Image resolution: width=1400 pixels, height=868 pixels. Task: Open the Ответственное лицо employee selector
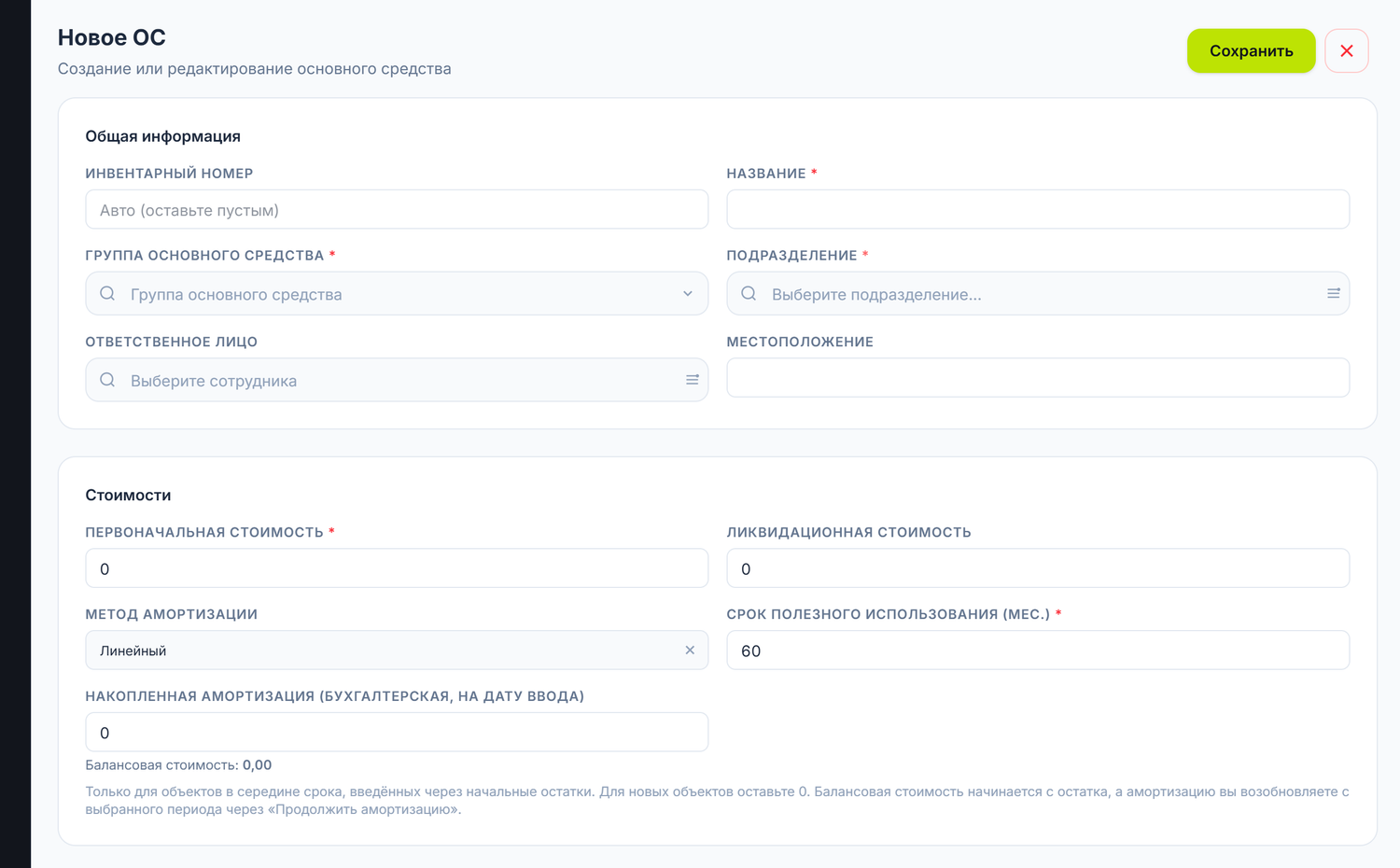pos(397,380)
